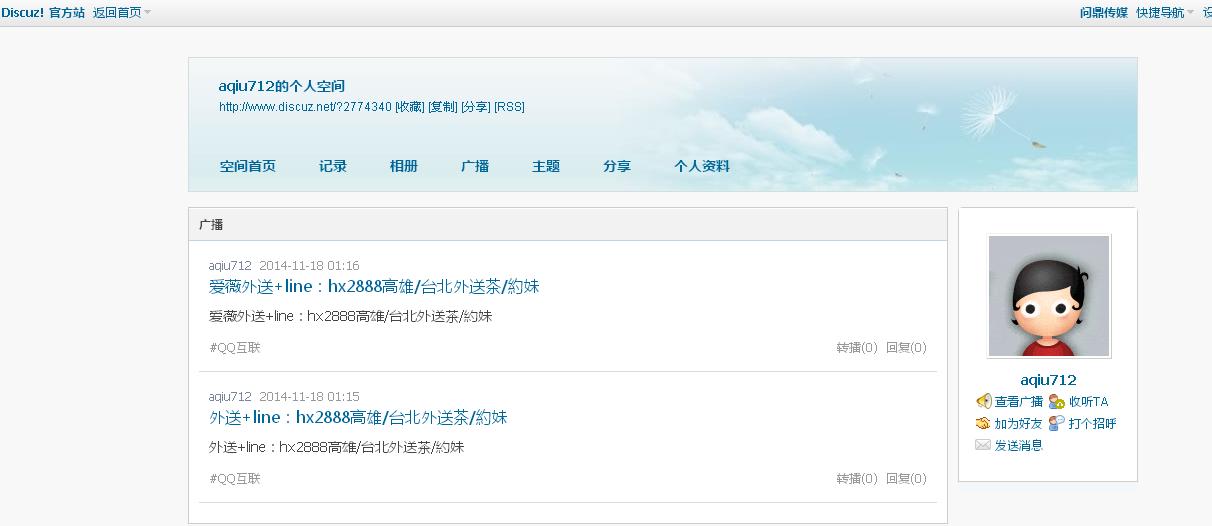The height and width of the screenshot is (526, 1212).
Task: Click the timestamp 2014-11-18 01:16
Action: 309,266
